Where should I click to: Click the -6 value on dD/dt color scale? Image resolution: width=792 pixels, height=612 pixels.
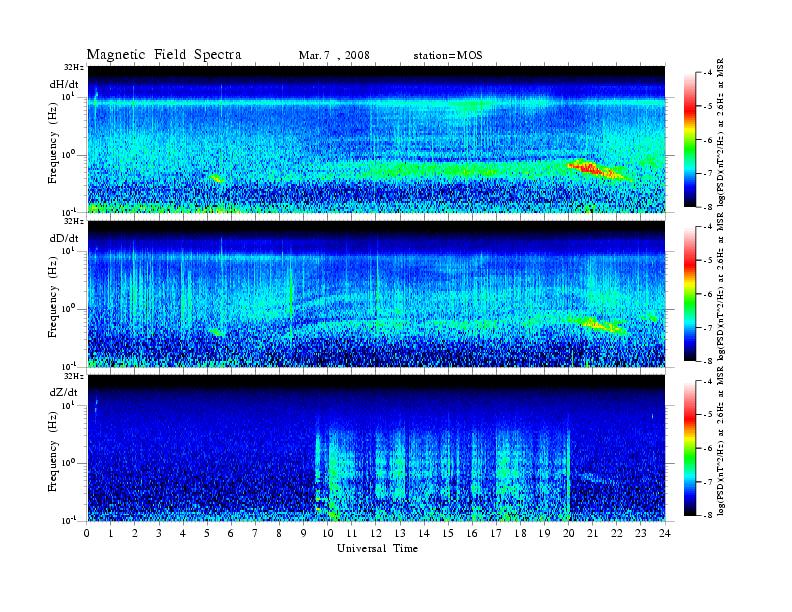[708, 294]
